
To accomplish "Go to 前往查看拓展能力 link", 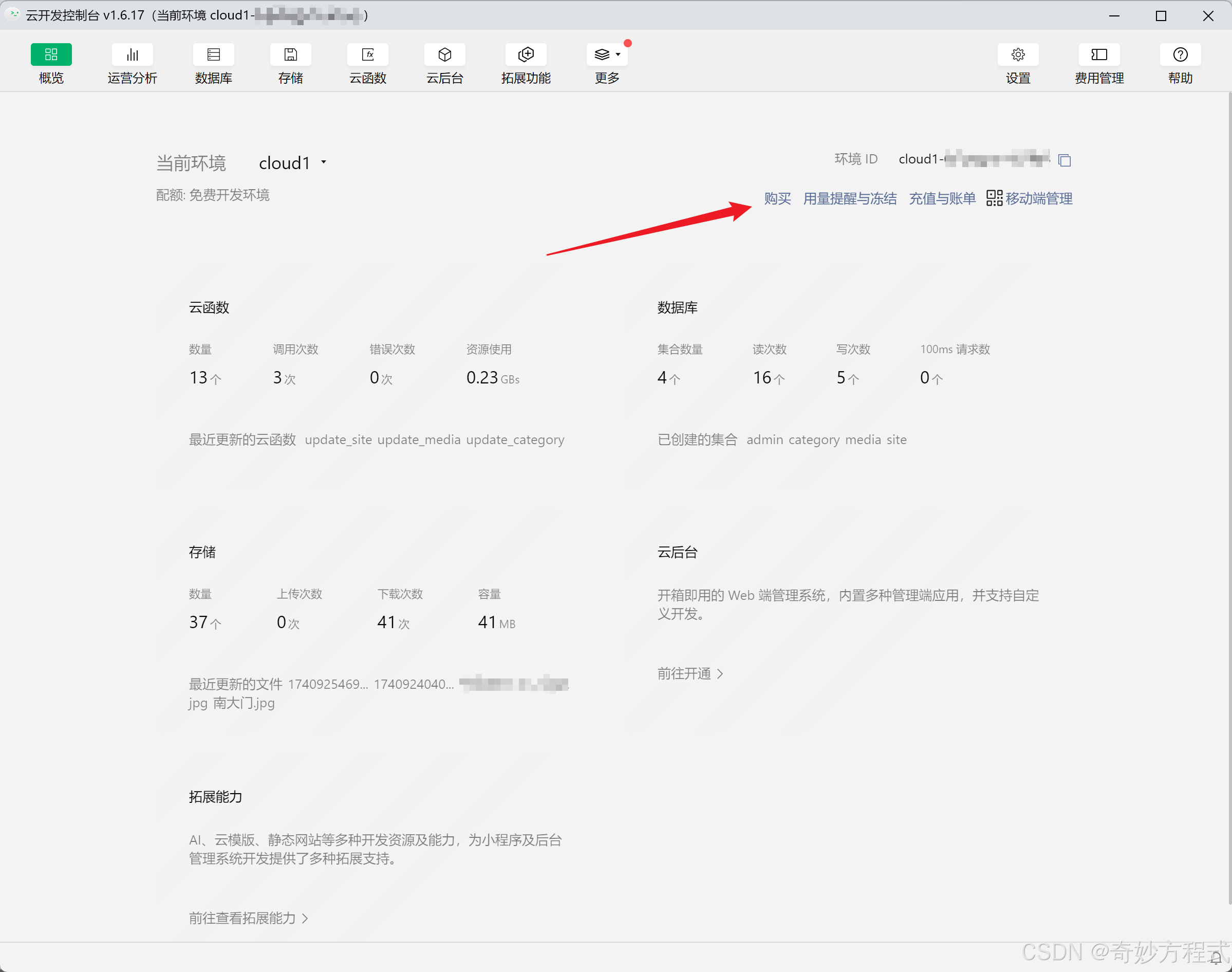I will pyautogui.click(x=248, y=918).
